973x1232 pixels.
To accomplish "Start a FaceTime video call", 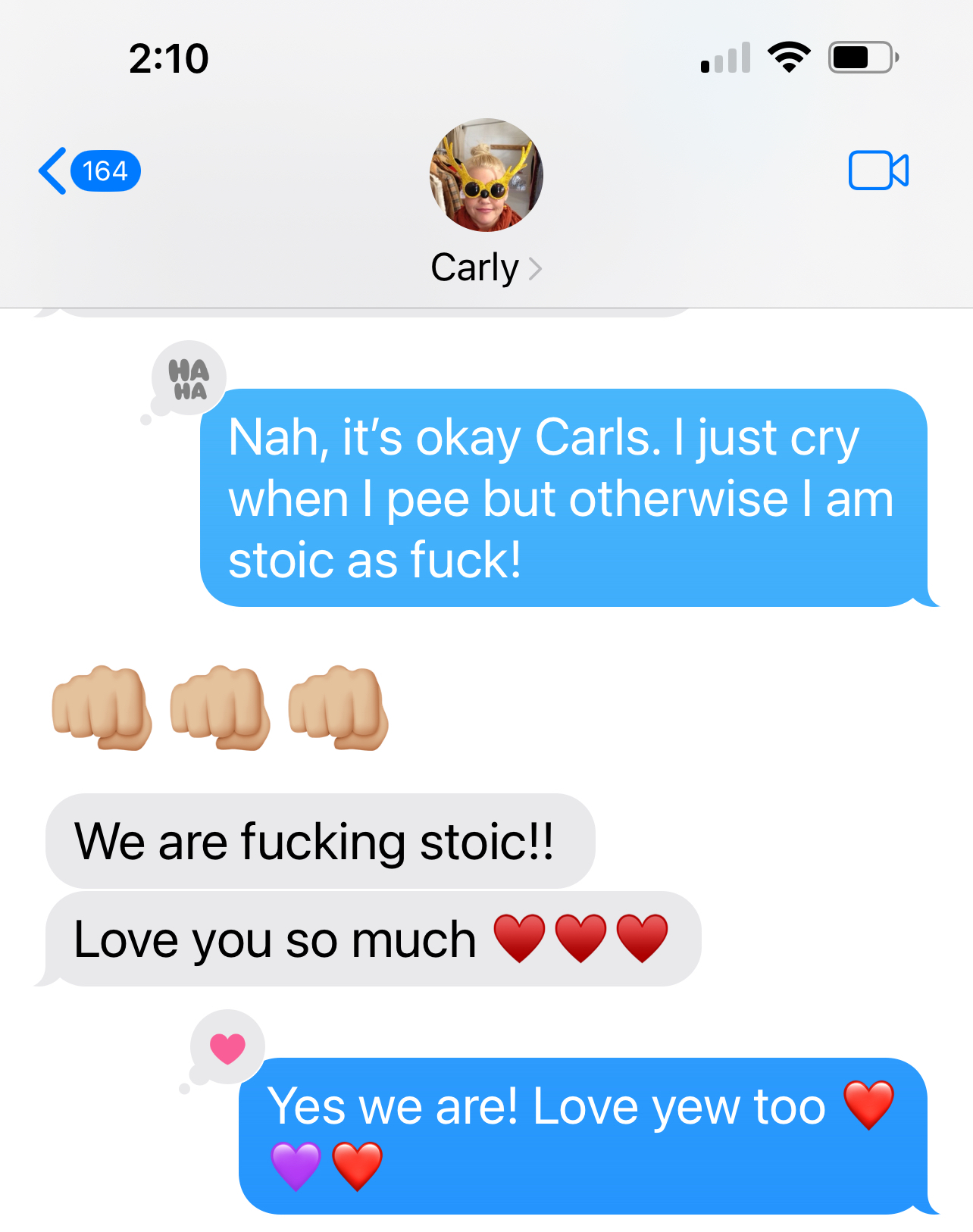I will (878, 170).
